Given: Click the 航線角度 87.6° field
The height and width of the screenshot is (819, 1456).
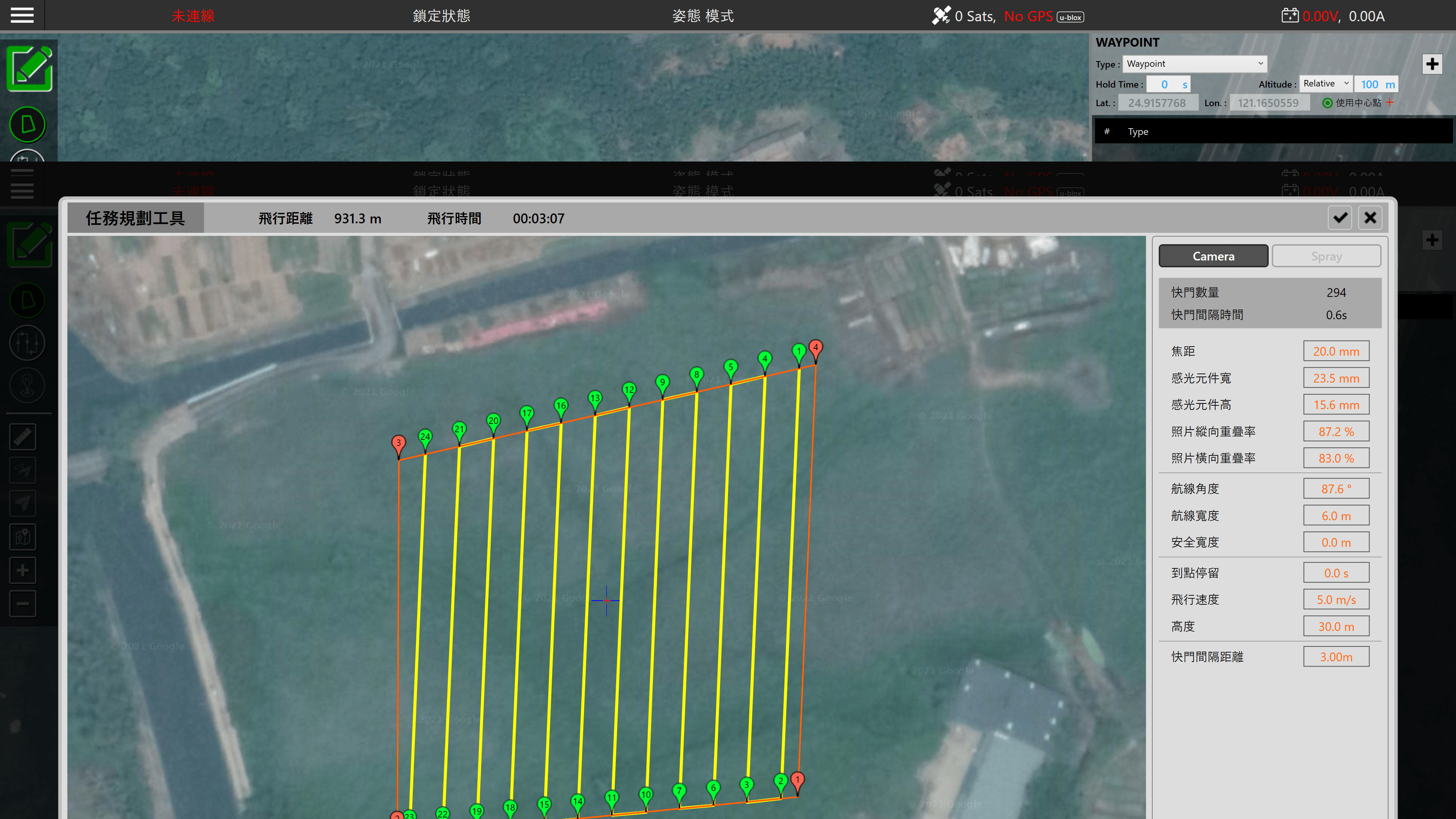Looking at the screenshot, I should coord(1335,489).
